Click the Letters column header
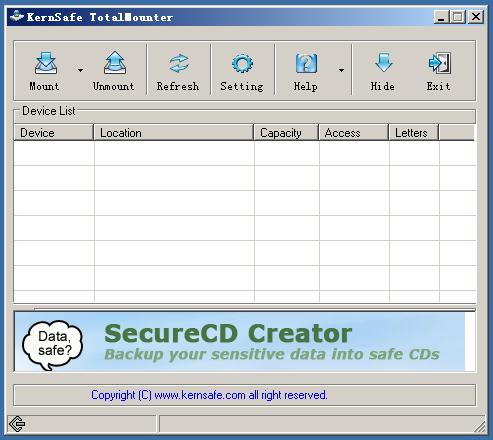 pos(414,133)
